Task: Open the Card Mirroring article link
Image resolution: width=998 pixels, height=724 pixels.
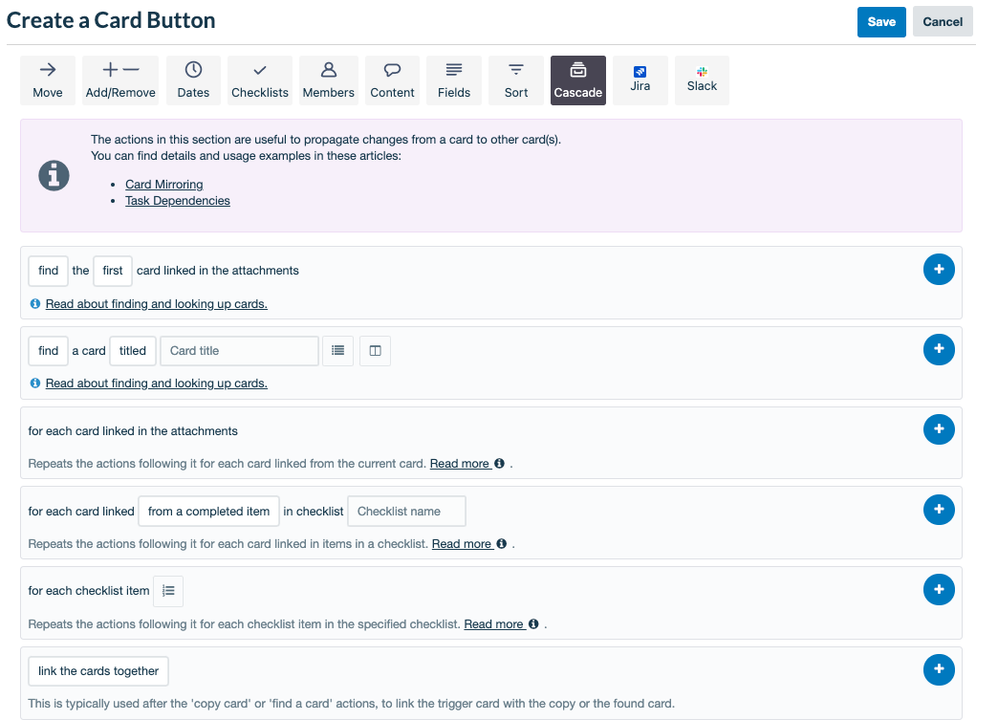Action: click(164, 184)
